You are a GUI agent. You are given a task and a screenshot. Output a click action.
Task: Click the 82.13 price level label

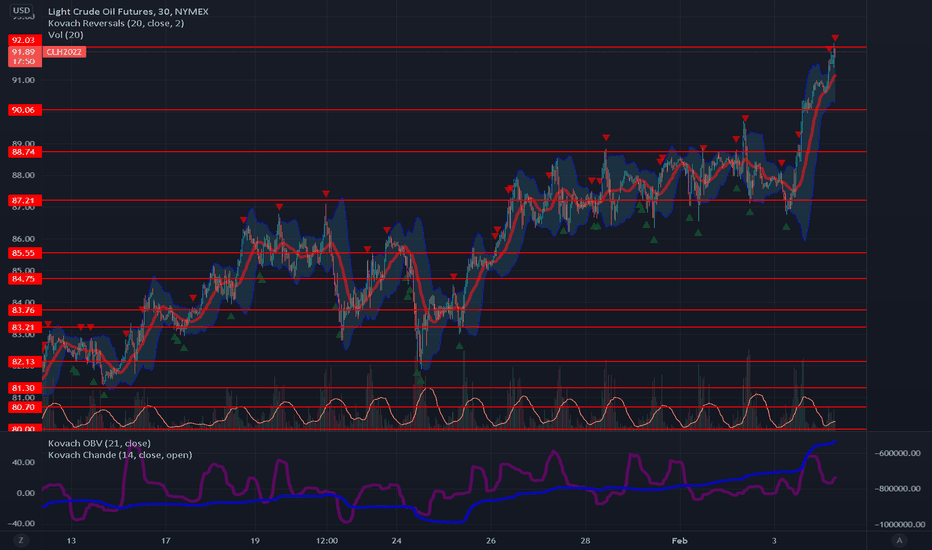point(24,362)
